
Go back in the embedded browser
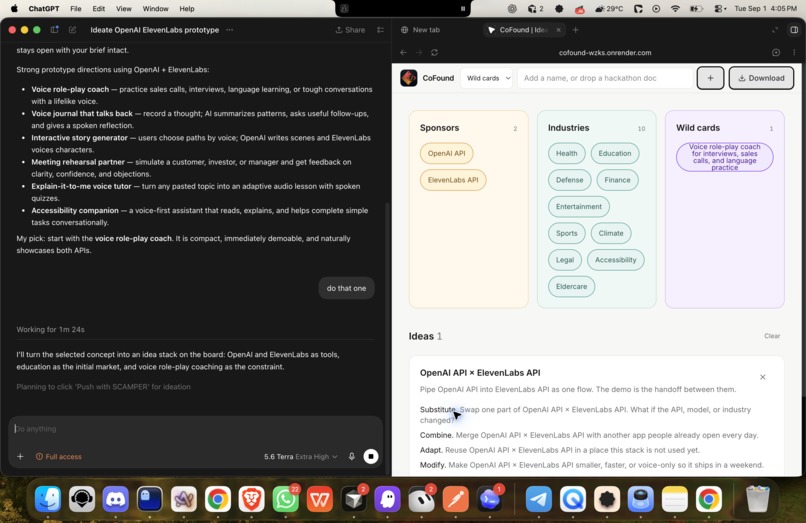404,52
